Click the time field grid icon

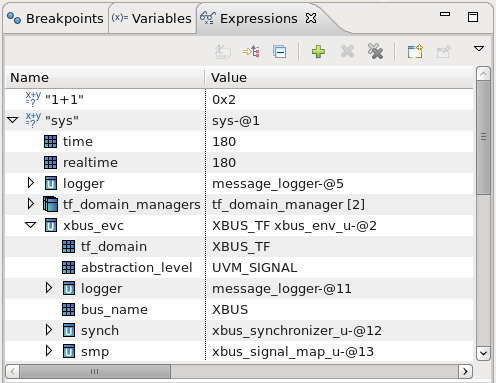point(50,141)
